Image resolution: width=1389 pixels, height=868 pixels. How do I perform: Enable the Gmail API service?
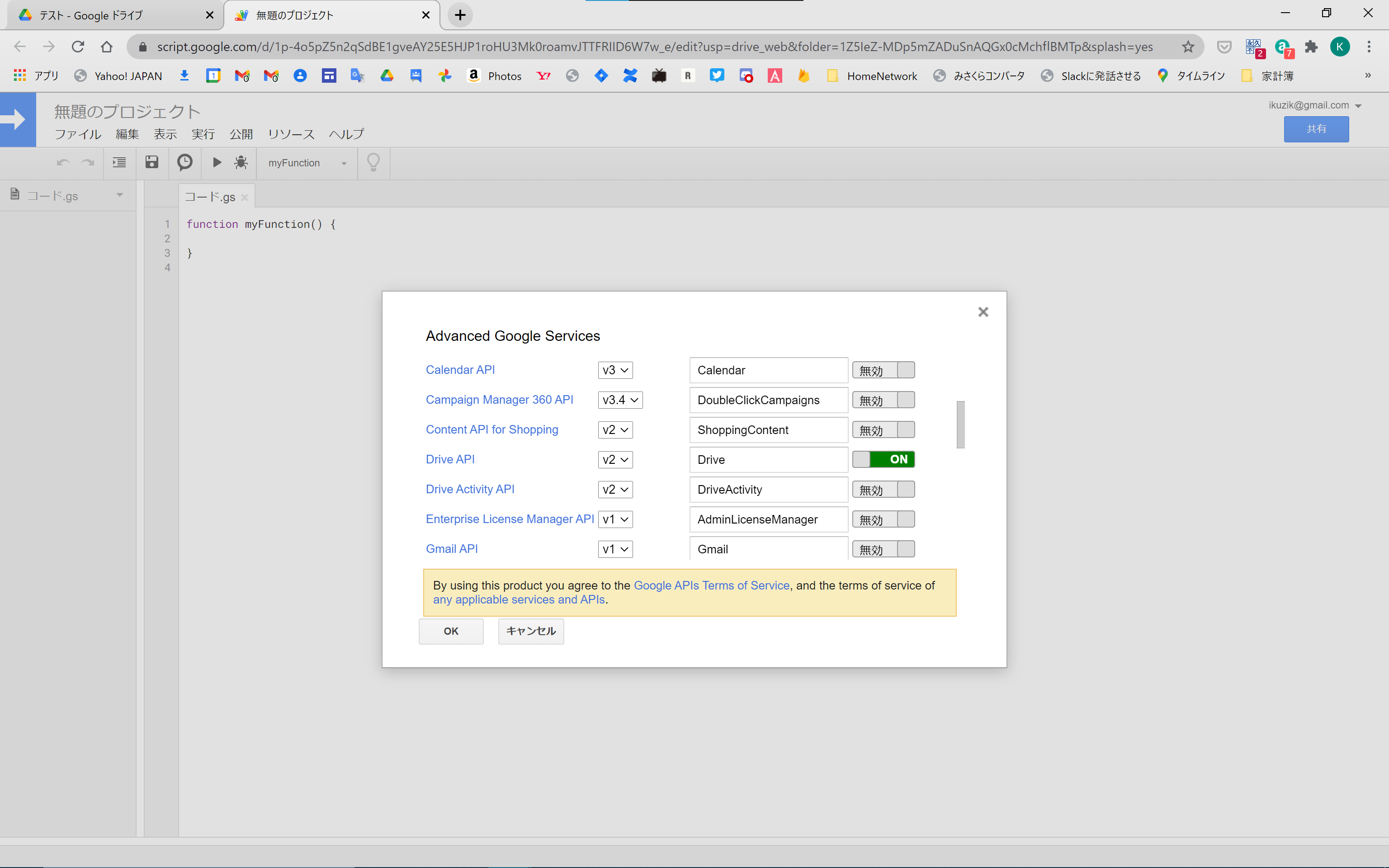pyautogui.click(x=883, y=549)
